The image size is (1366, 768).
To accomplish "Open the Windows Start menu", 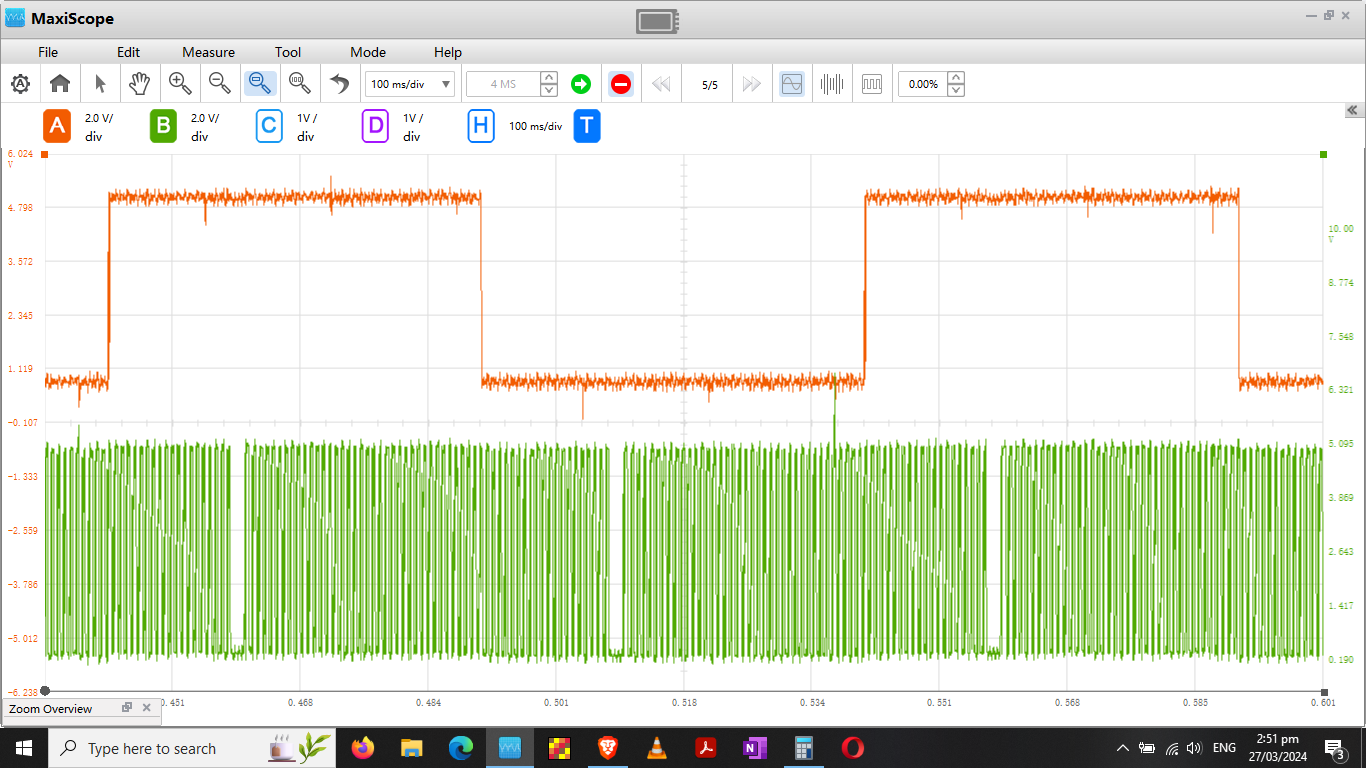I will 24,748.
